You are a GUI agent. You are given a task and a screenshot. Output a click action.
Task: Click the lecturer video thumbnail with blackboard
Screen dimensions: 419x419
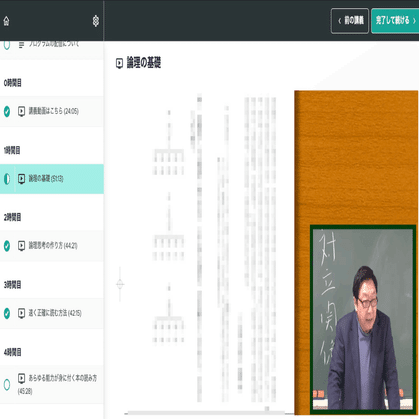[x=363, y=320]
